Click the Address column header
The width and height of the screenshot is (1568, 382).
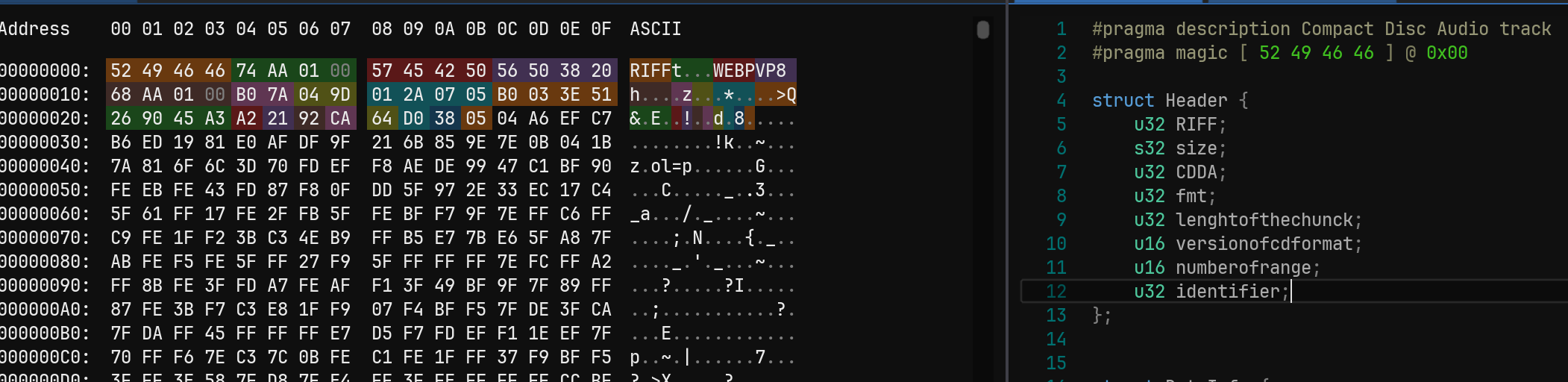[x=34, y=29]
